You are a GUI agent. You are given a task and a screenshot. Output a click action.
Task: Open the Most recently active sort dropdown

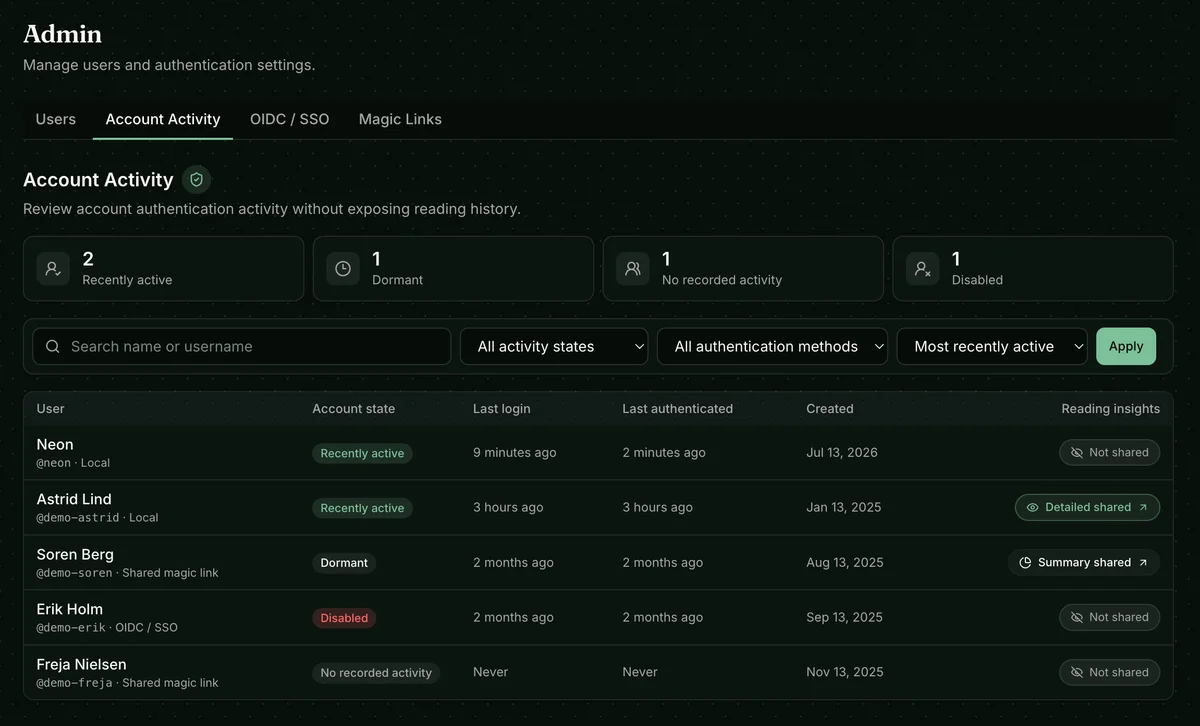pos(992,346)
